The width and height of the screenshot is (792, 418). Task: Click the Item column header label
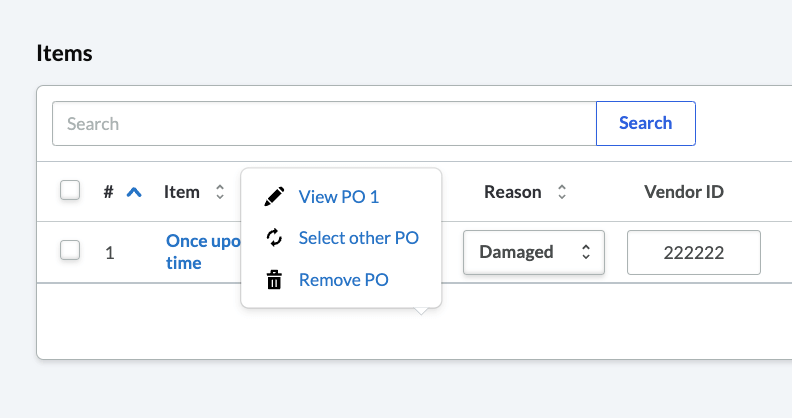(x=182, y=192)
